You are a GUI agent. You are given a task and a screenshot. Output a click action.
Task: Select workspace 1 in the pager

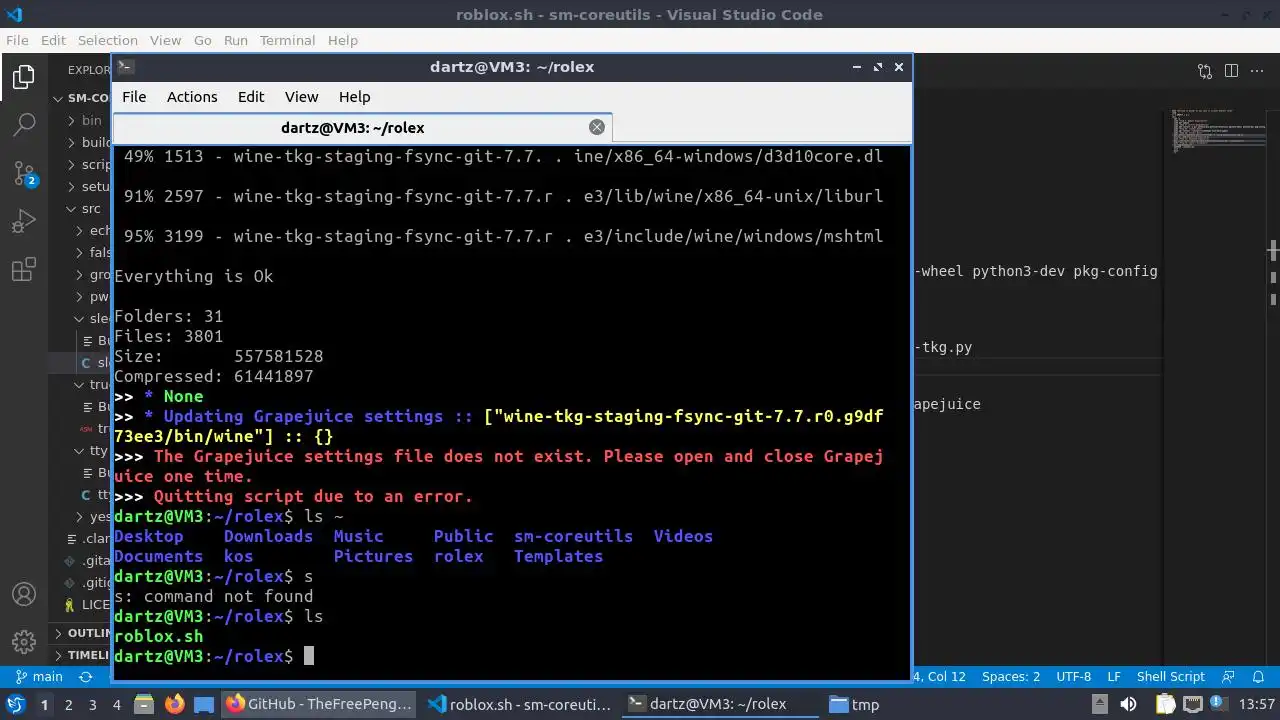[x=44, y=704]
